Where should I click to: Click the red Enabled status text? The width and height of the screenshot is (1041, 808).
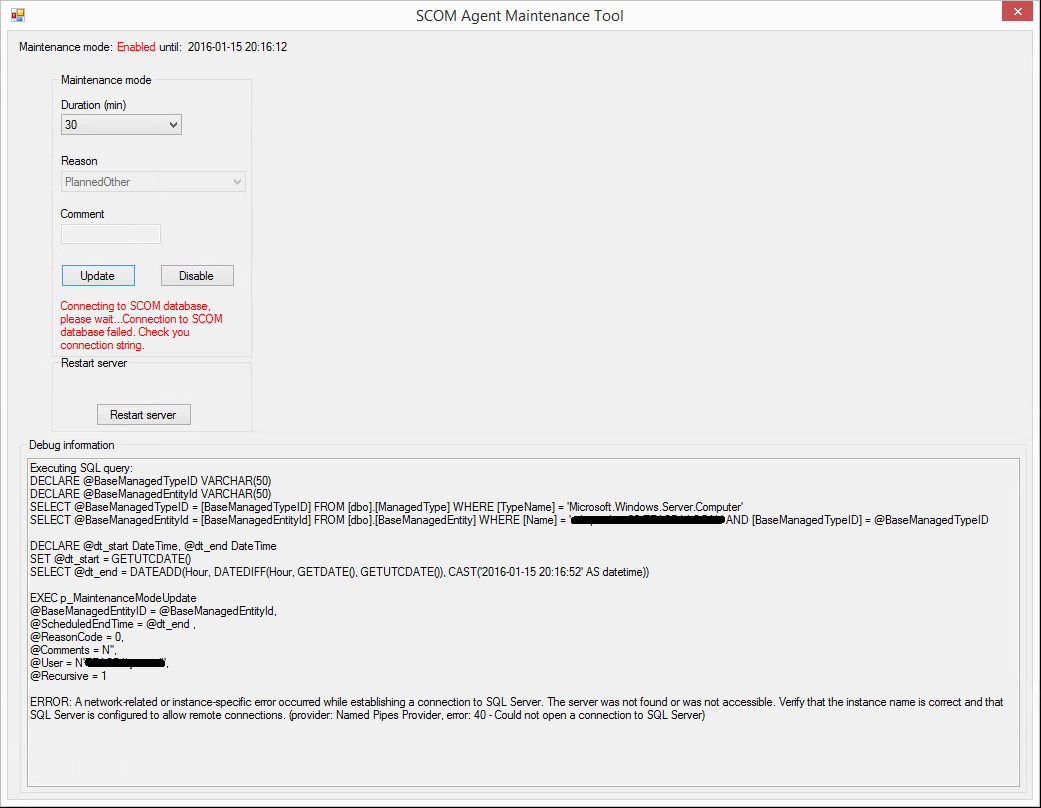pyautogui.click(x=136, y=47)
